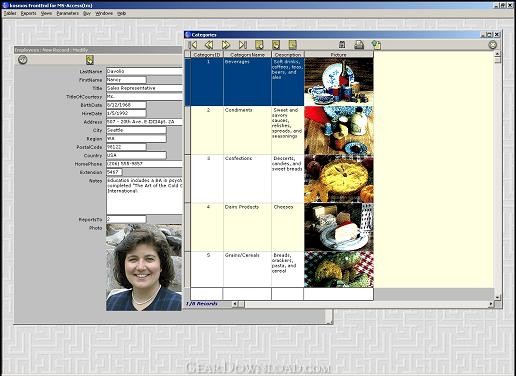Click the third yellow note icon in Categories toolbar
The width and height of the screenshot is (516, 376).
(x=293, y=45)
